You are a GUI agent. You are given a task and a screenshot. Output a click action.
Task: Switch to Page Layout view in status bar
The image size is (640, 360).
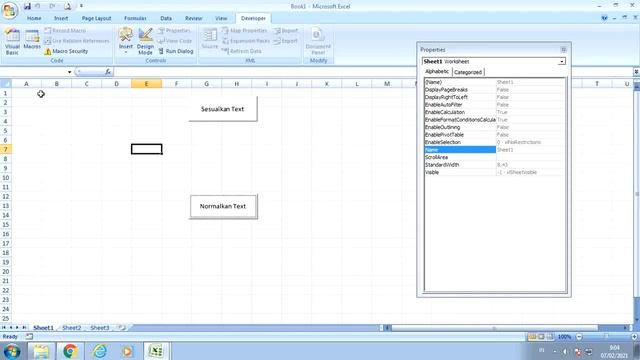click(541, 337)
